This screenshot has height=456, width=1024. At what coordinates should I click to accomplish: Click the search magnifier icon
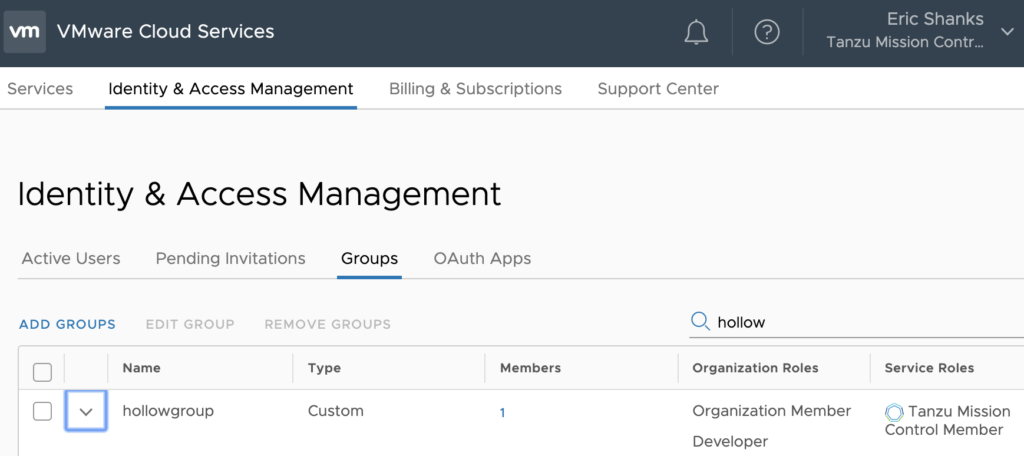tap(701, 321)
